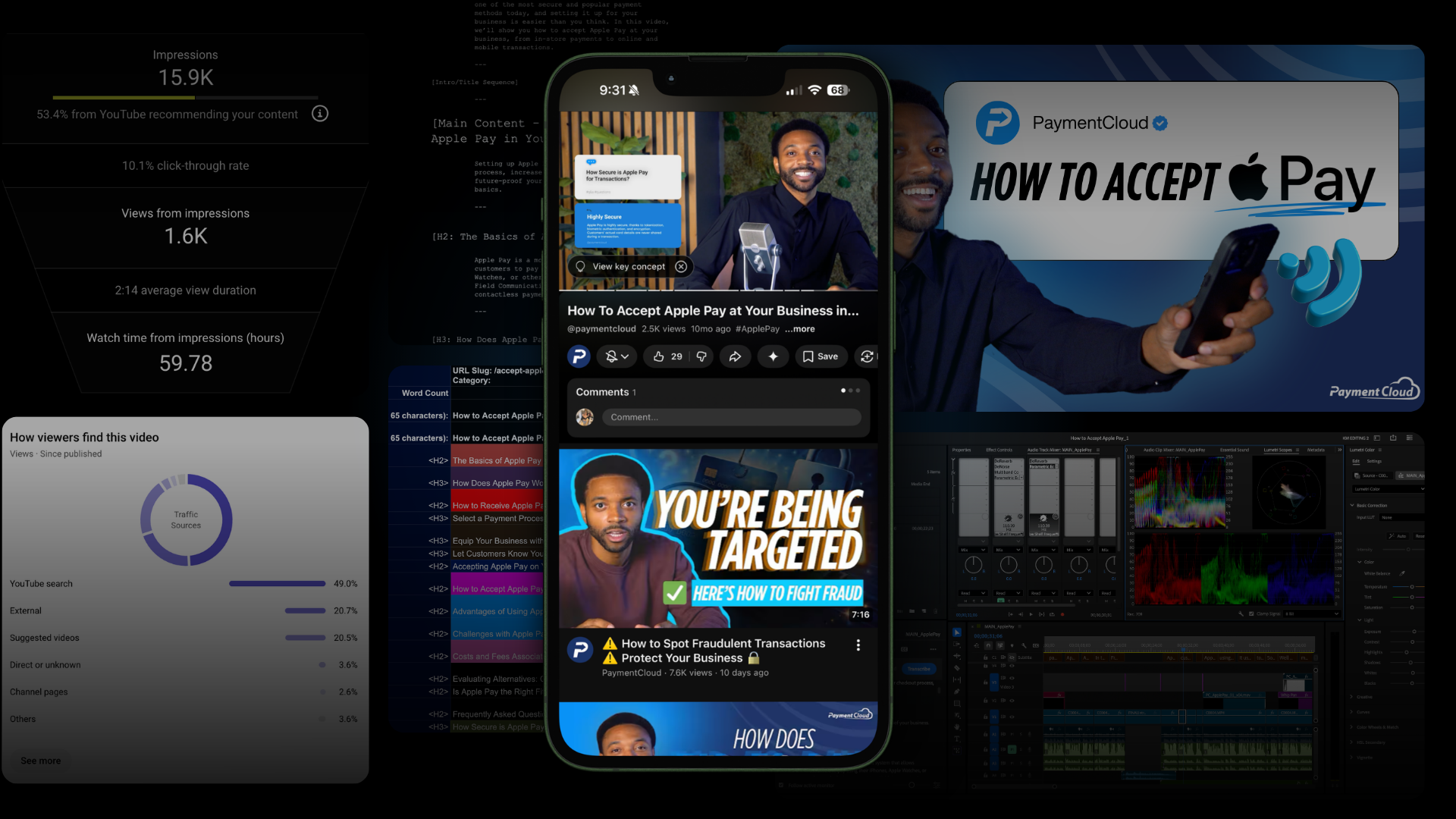This screenshot has width=1456, height=819.
Task: Open three-dot menu for fraud video
Action: pyautogui.click(x=858, y=645)
